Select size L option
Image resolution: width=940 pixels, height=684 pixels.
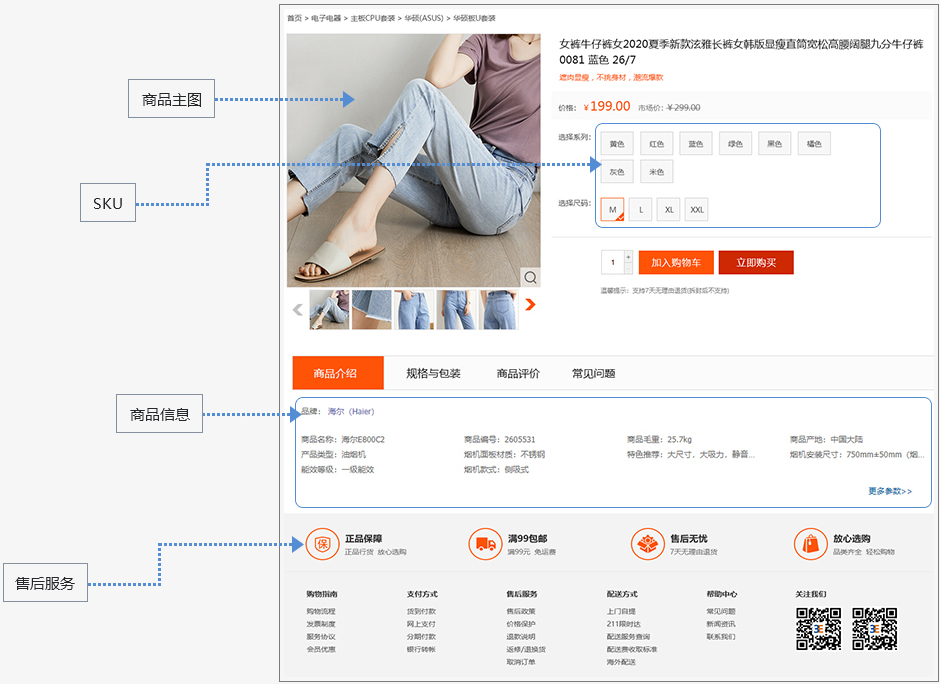coord(640,210)
